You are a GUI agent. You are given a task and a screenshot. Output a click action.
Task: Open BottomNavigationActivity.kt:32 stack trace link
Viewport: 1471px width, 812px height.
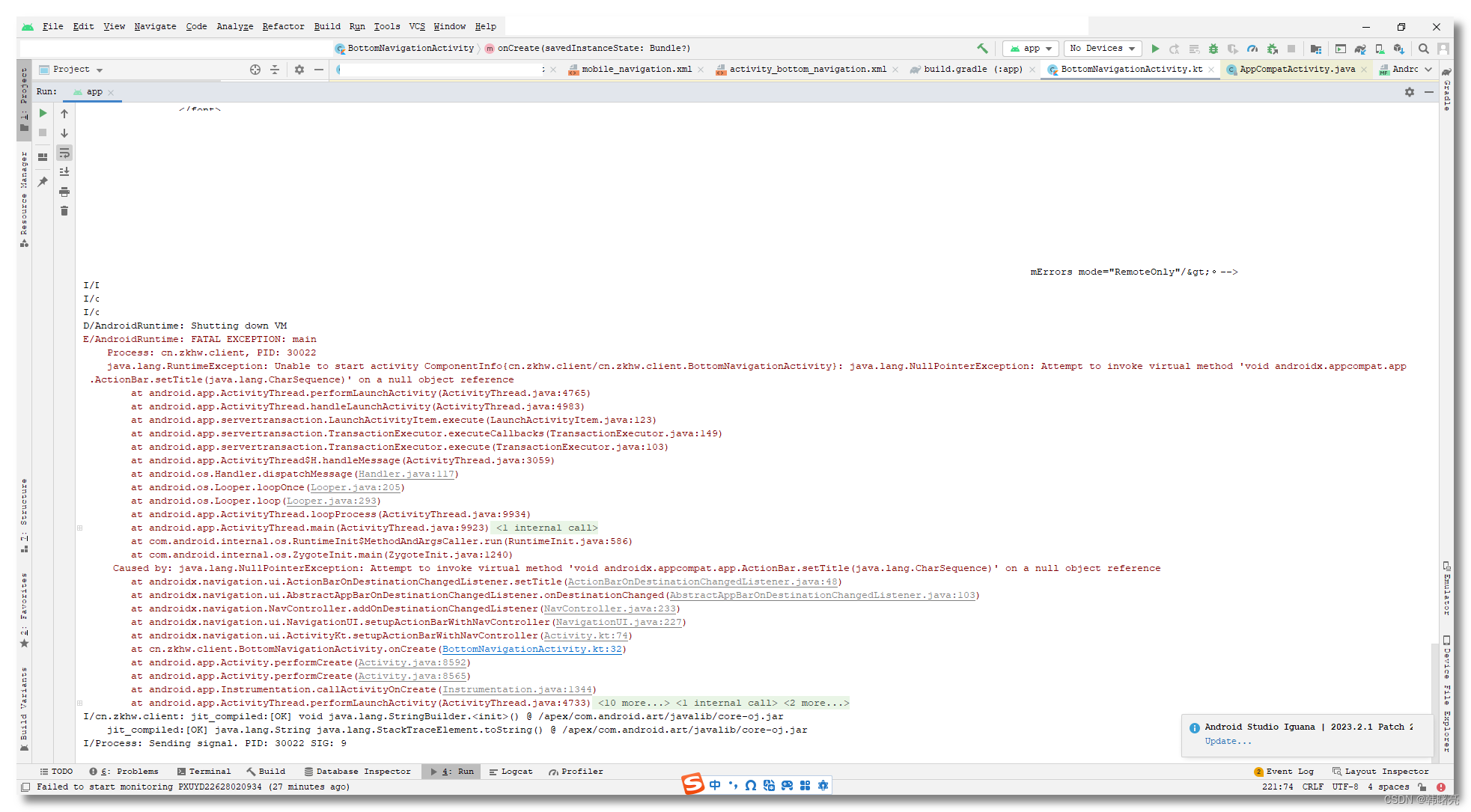(x=532, y=649)
